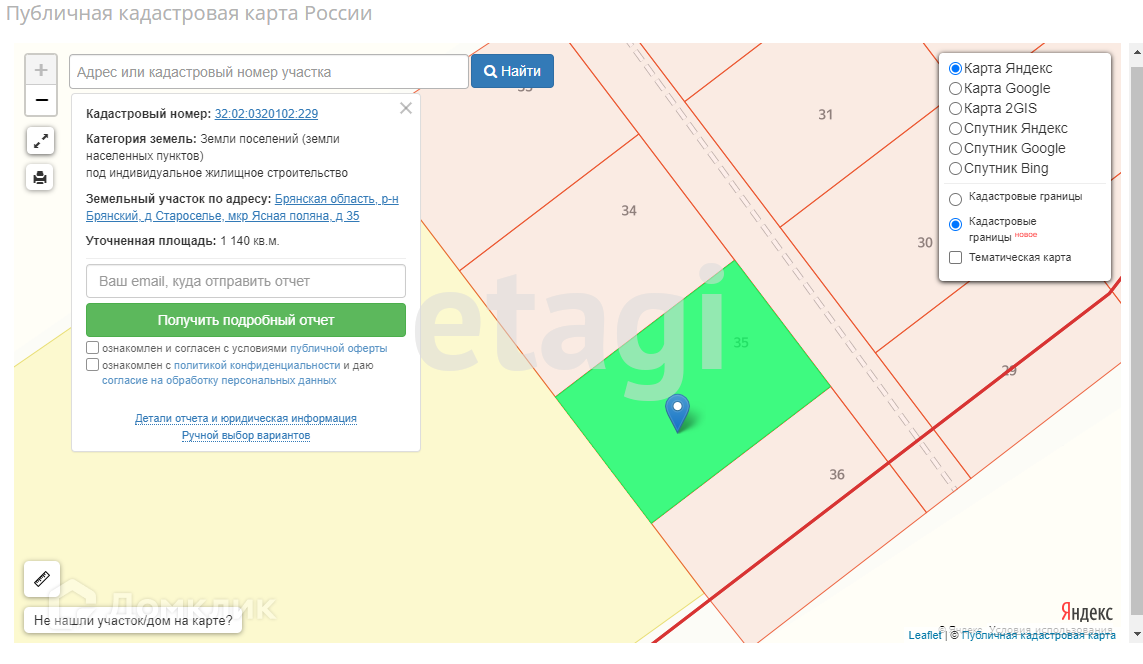
Task: Zoom in the map with plus button
Action: point(41,70)
